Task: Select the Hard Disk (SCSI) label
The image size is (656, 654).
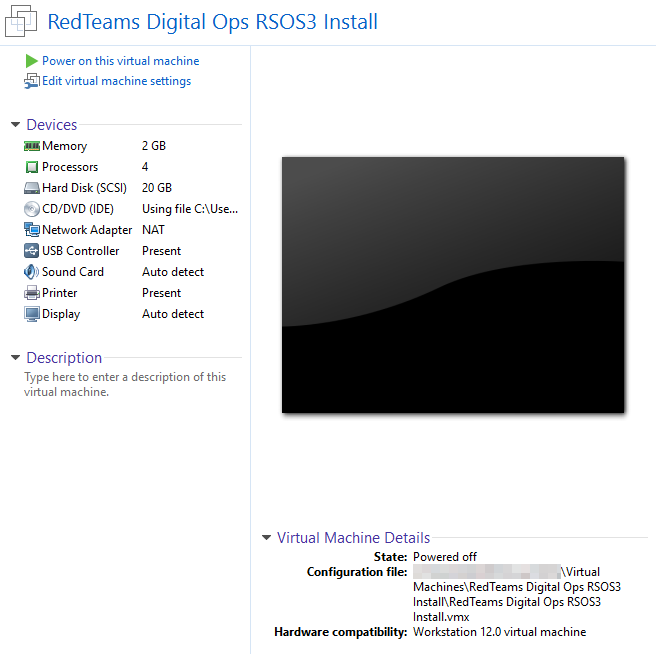Action: 85,188
